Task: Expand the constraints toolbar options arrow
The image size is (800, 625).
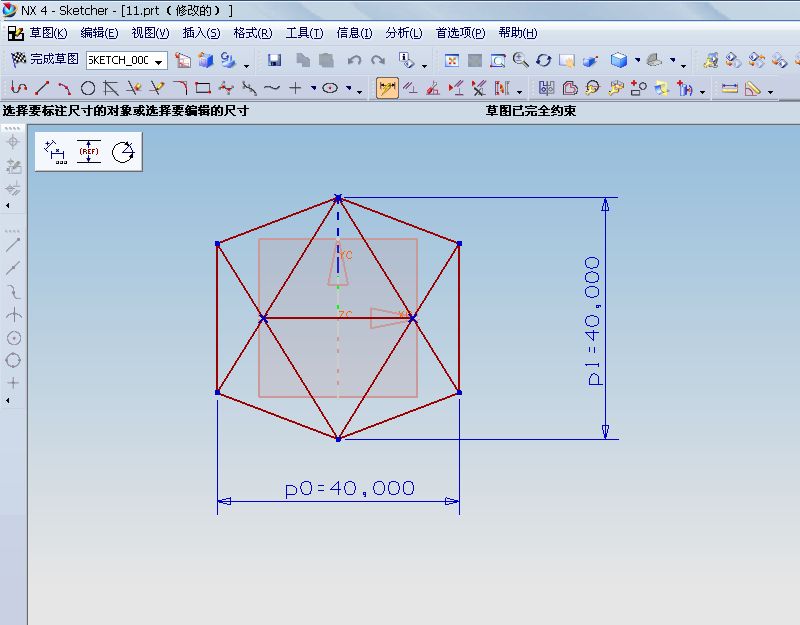Action: click(519, 91)
